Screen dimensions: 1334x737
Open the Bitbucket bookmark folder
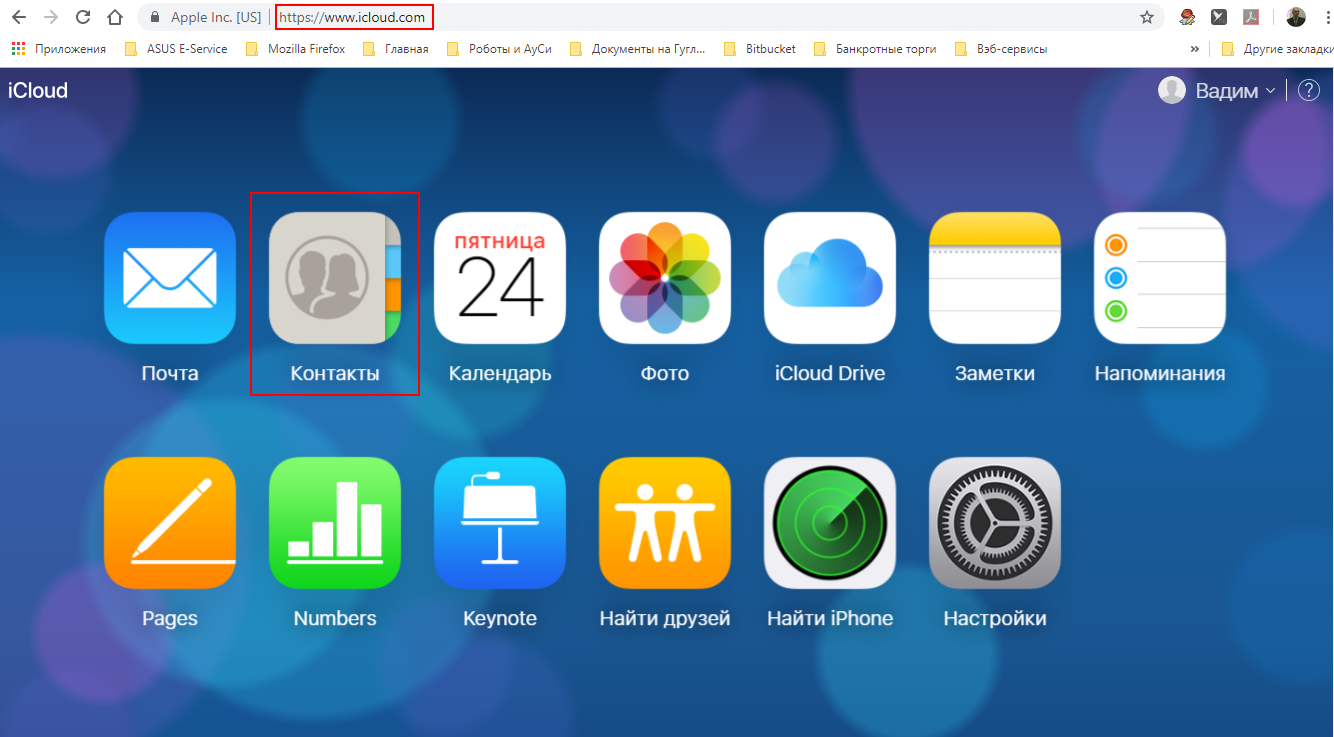[759, 48]
